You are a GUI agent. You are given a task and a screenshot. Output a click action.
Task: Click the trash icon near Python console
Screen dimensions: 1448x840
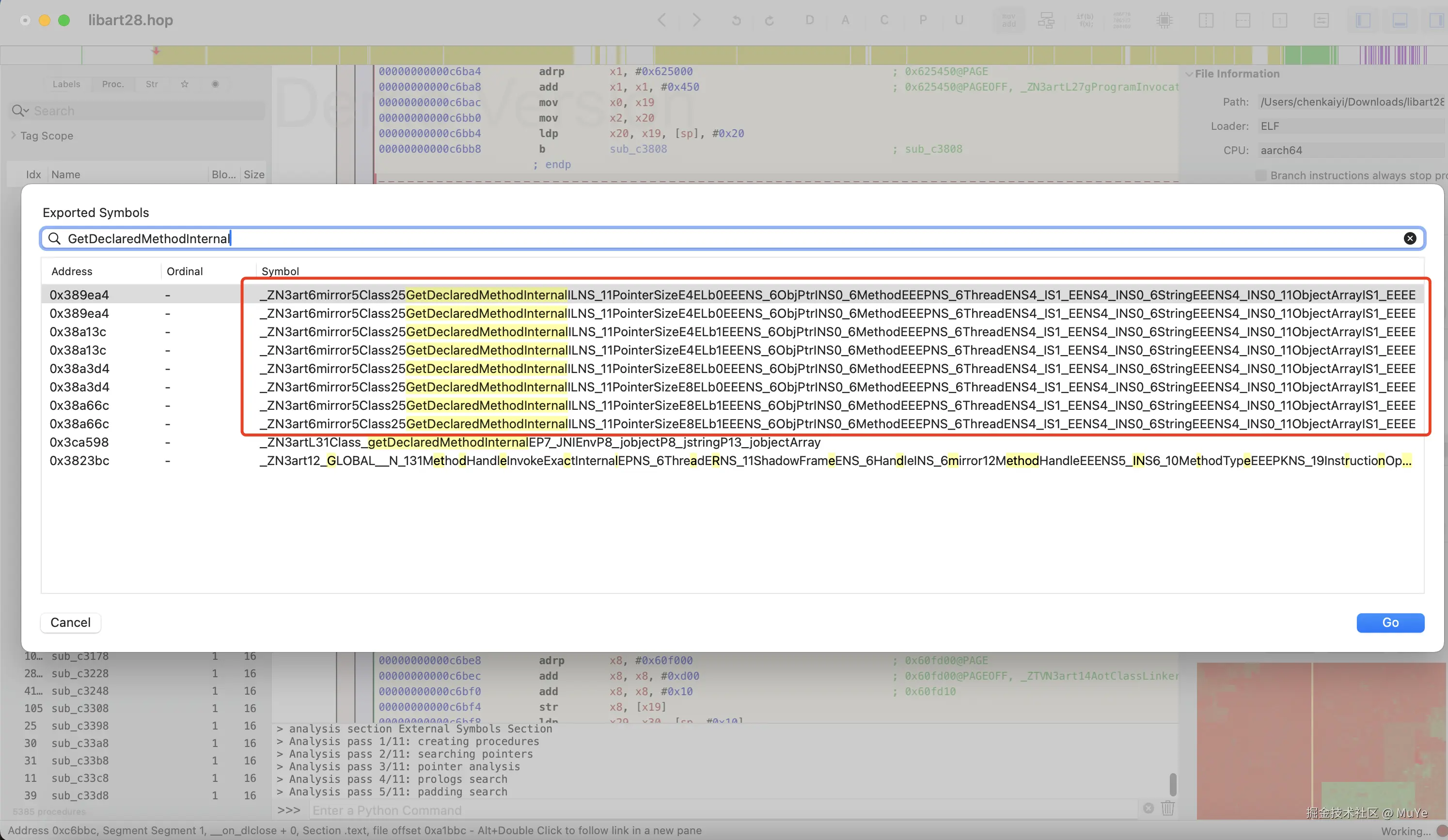click(x=1167, y=809)
